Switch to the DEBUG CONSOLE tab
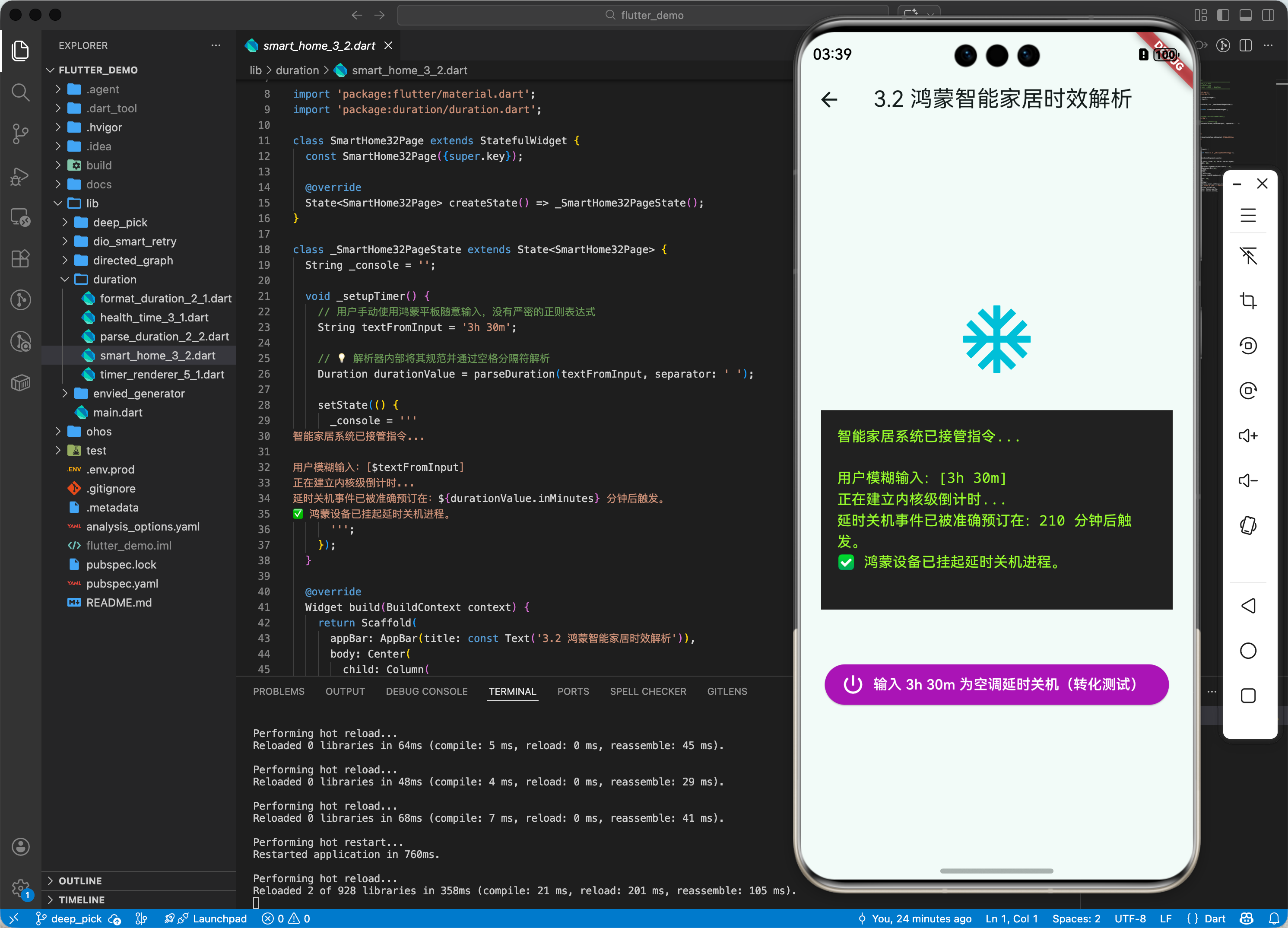Viewport: 1288px width, 928px height. point(426,691)
